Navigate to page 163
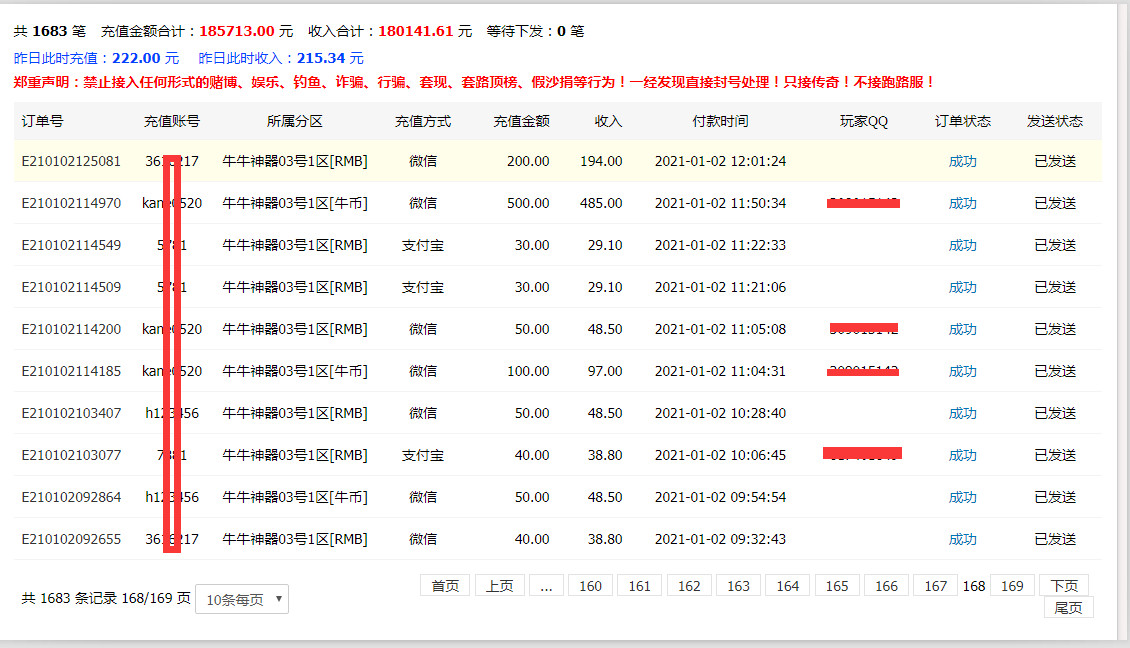The width and height of the screenshot is (1130, 648). pos(738,586)
